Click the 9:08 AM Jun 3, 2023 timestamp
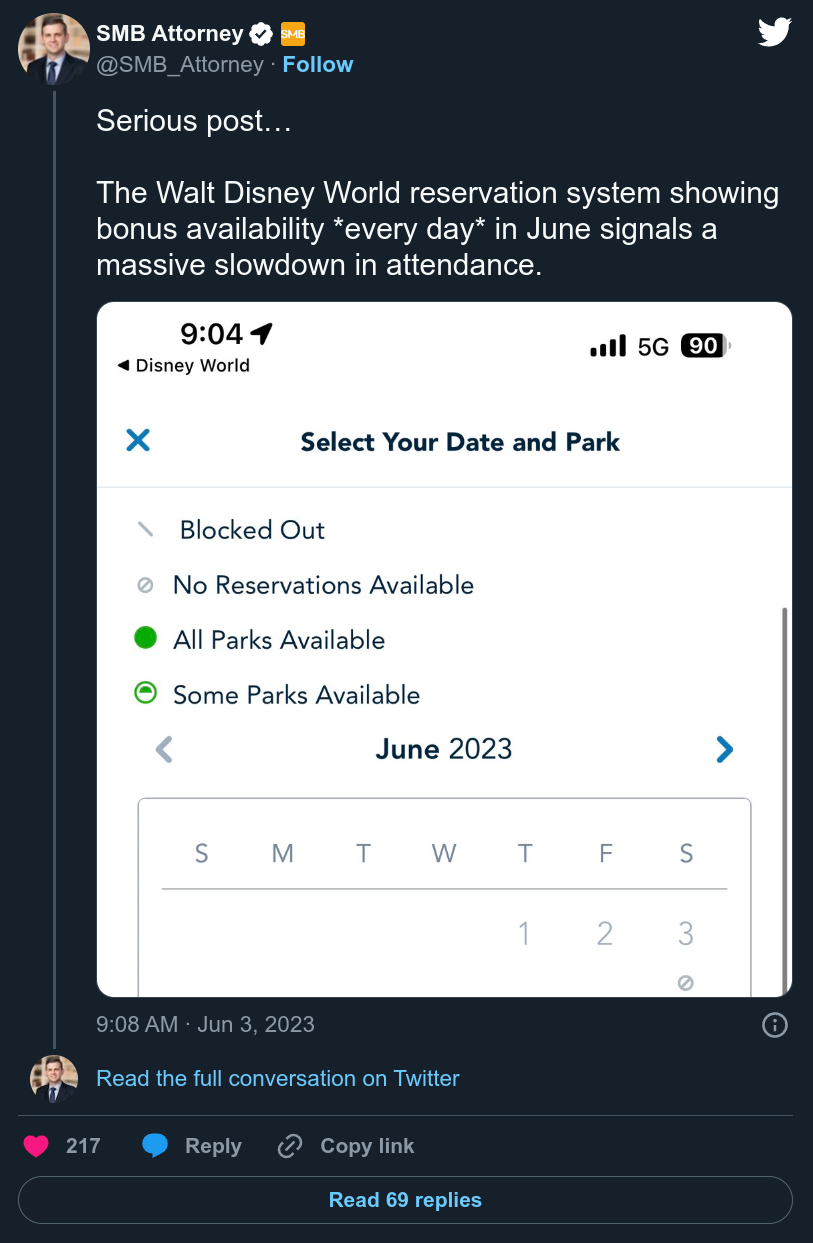Viewport: 813px width, 1243px height. tap(205, 1025)
